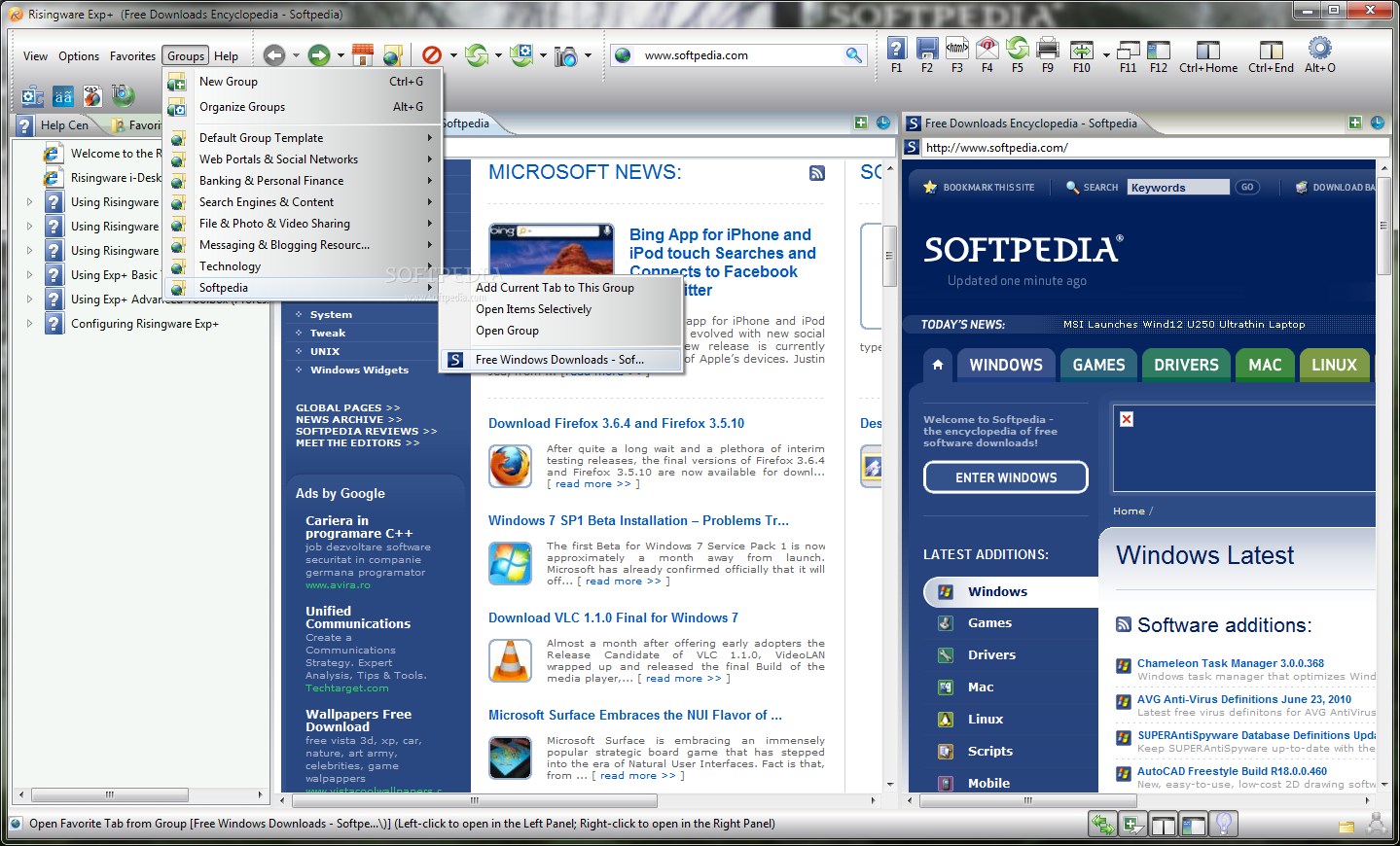Screen dimensions: 1400x846
Task: Click the left panel vertical scrollbar thumb
Action: point(889,257)
